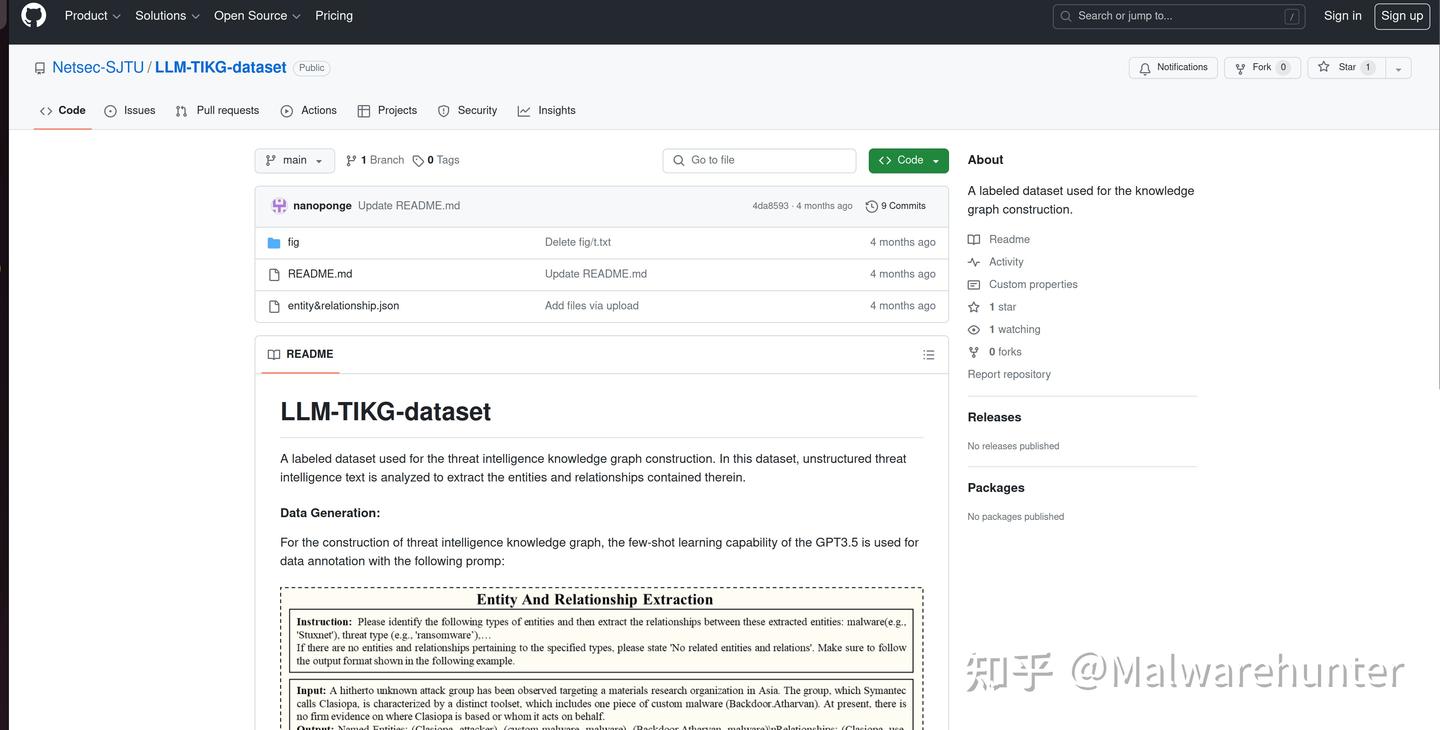Open the main branch selector dropdown

pos(294,160)
